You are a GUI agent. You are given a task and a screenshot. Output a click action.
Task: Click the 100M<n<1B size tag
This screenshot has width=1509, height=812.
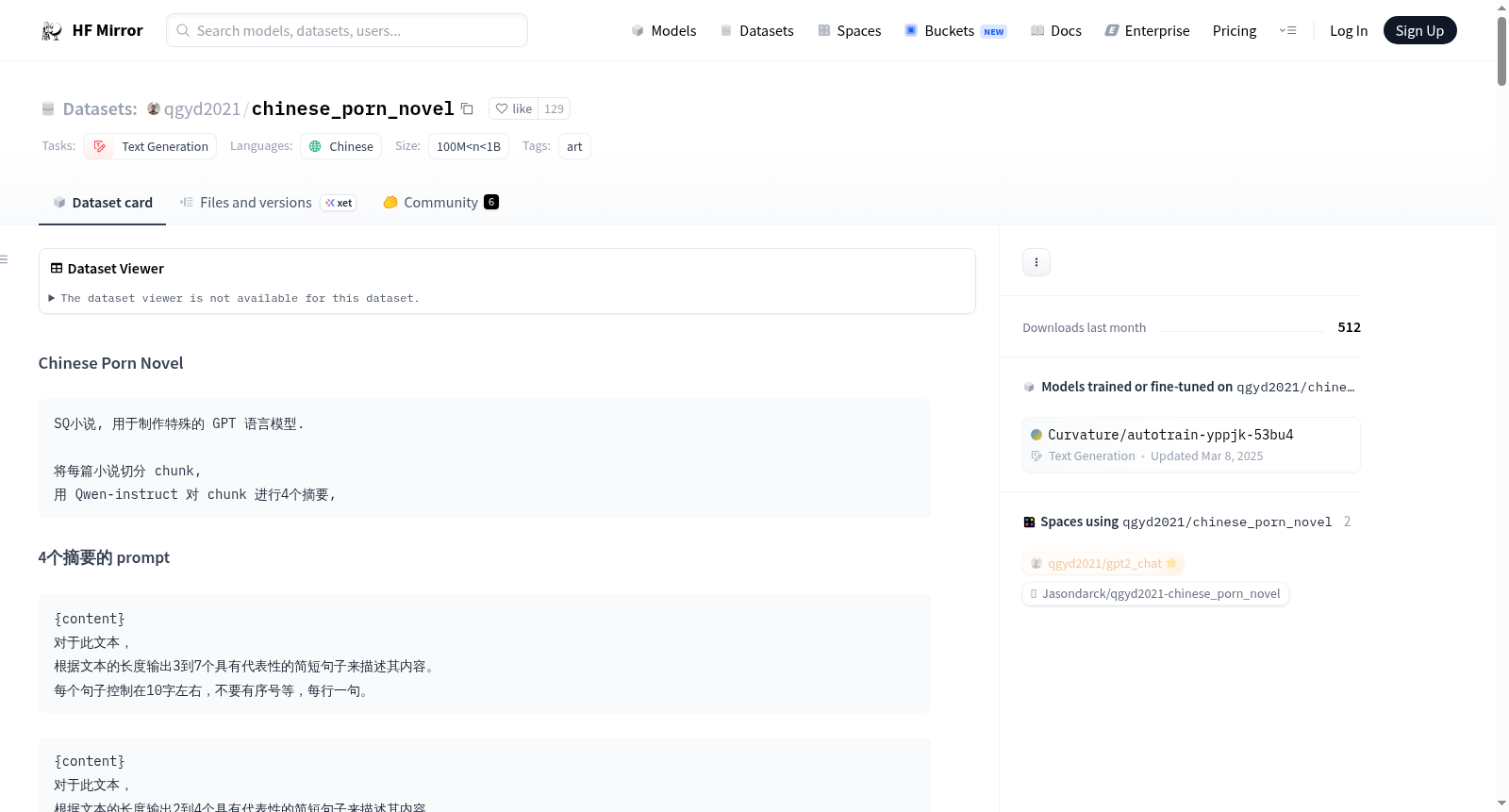(x=469, y=146)
